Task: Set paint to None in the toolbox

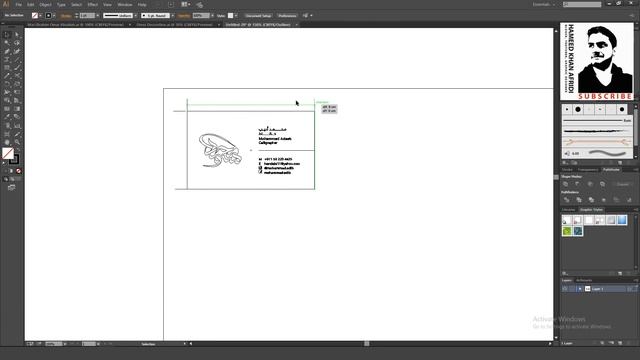Action: pyautogui.click(x=18, y=171)
